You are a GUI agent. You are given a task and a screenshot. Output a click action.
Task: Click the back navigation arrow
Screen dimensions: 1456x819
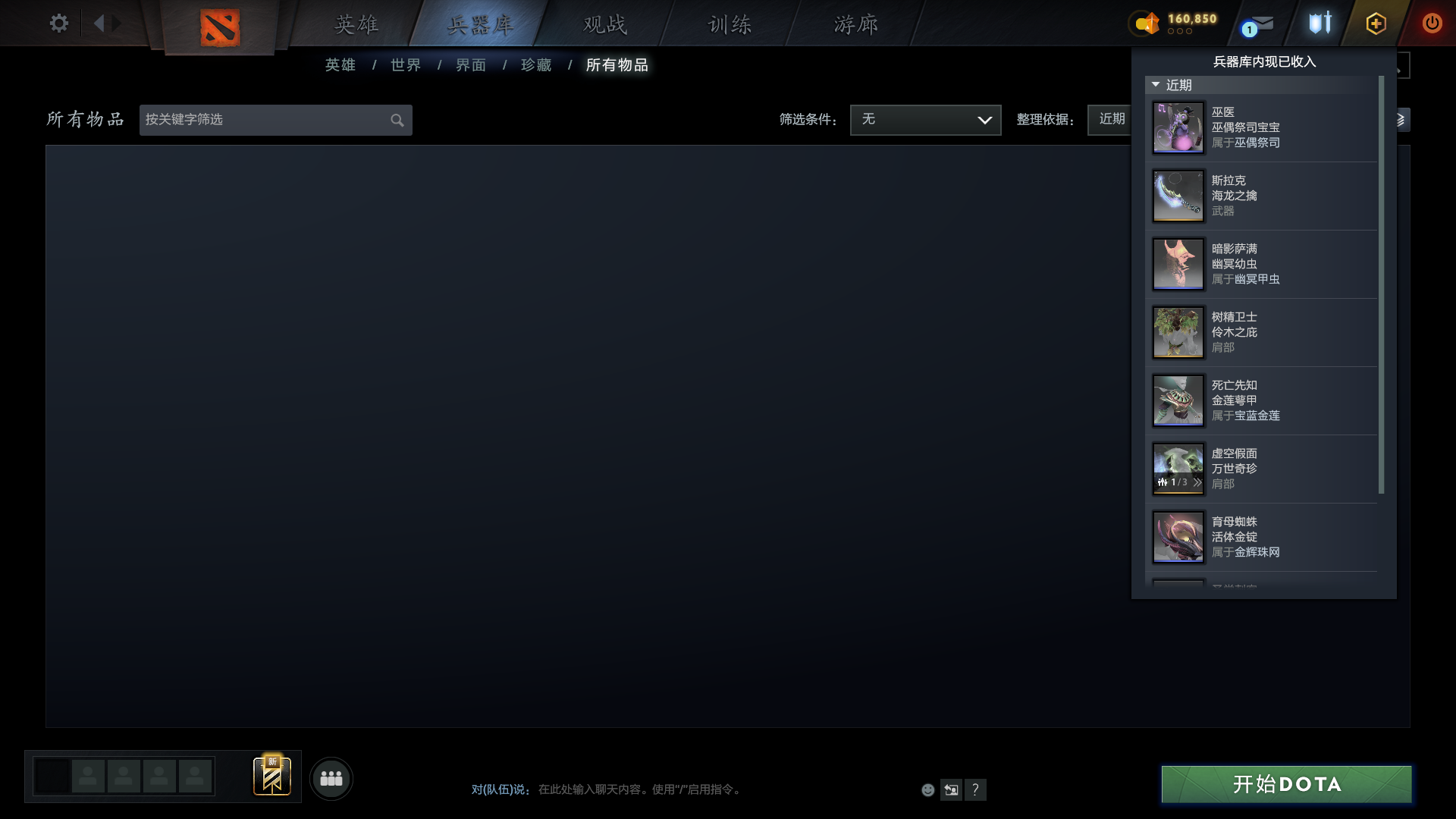99,23
